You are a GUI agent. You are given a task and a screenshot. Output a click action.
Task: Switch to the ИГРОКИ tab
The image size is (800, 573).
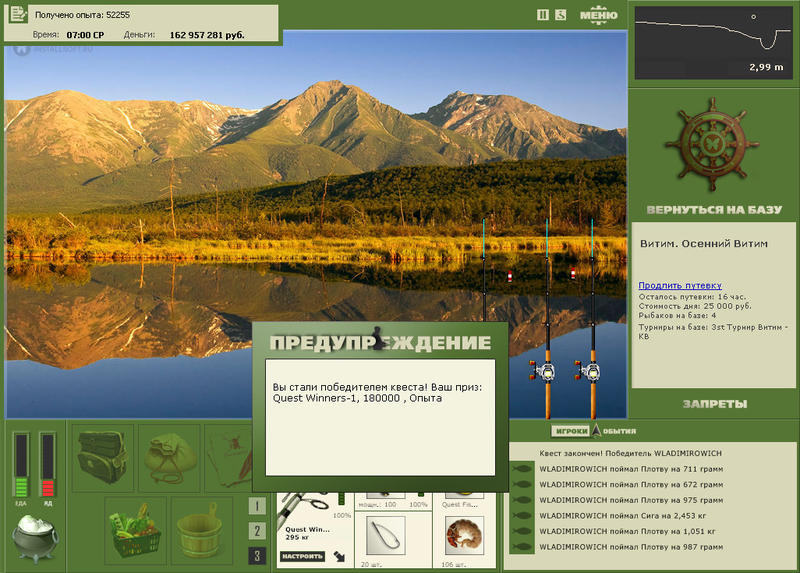coord(570,431)
